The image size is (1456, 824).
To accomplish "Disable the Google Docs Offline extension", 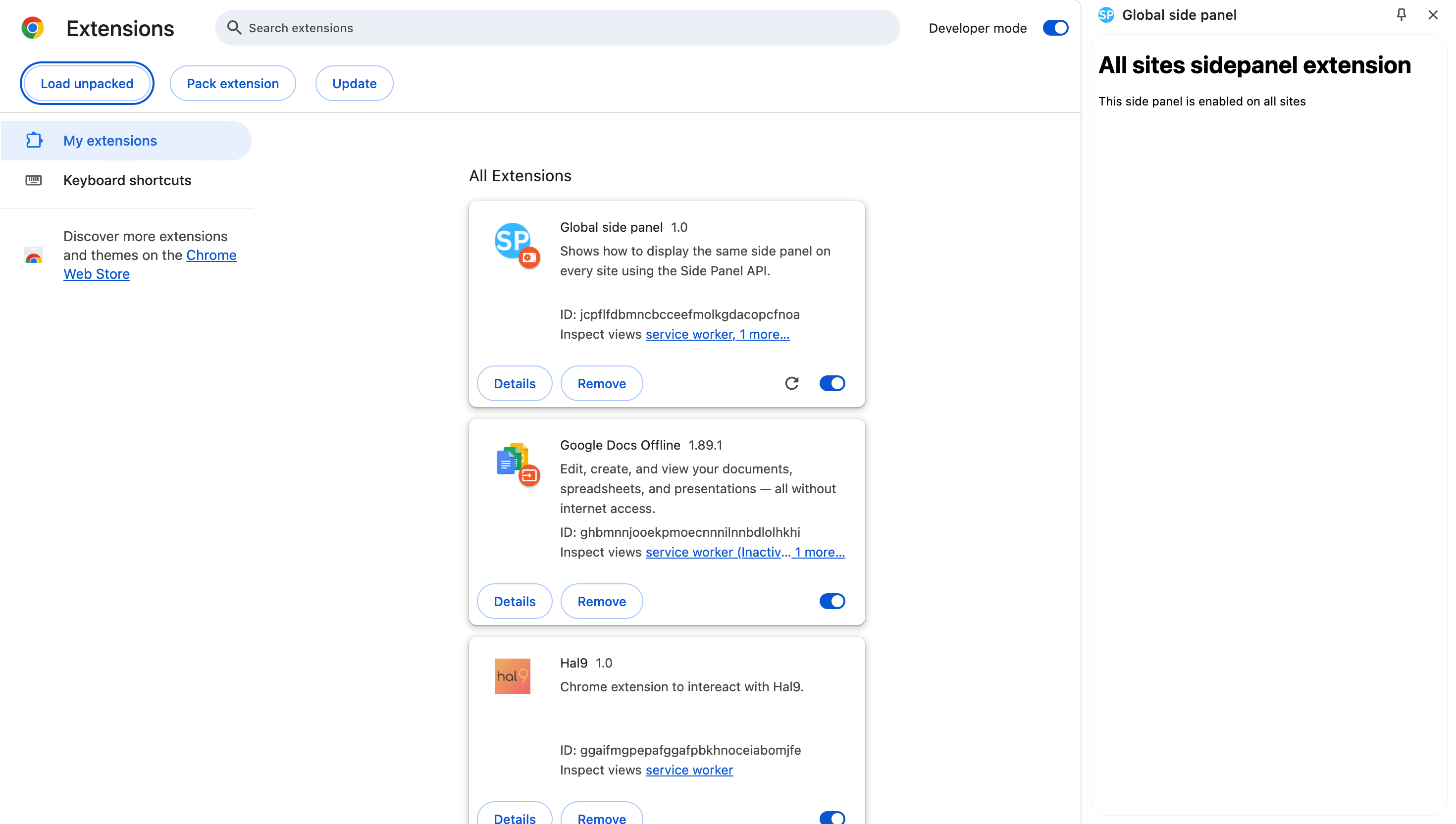I will (x=832, y=601).
